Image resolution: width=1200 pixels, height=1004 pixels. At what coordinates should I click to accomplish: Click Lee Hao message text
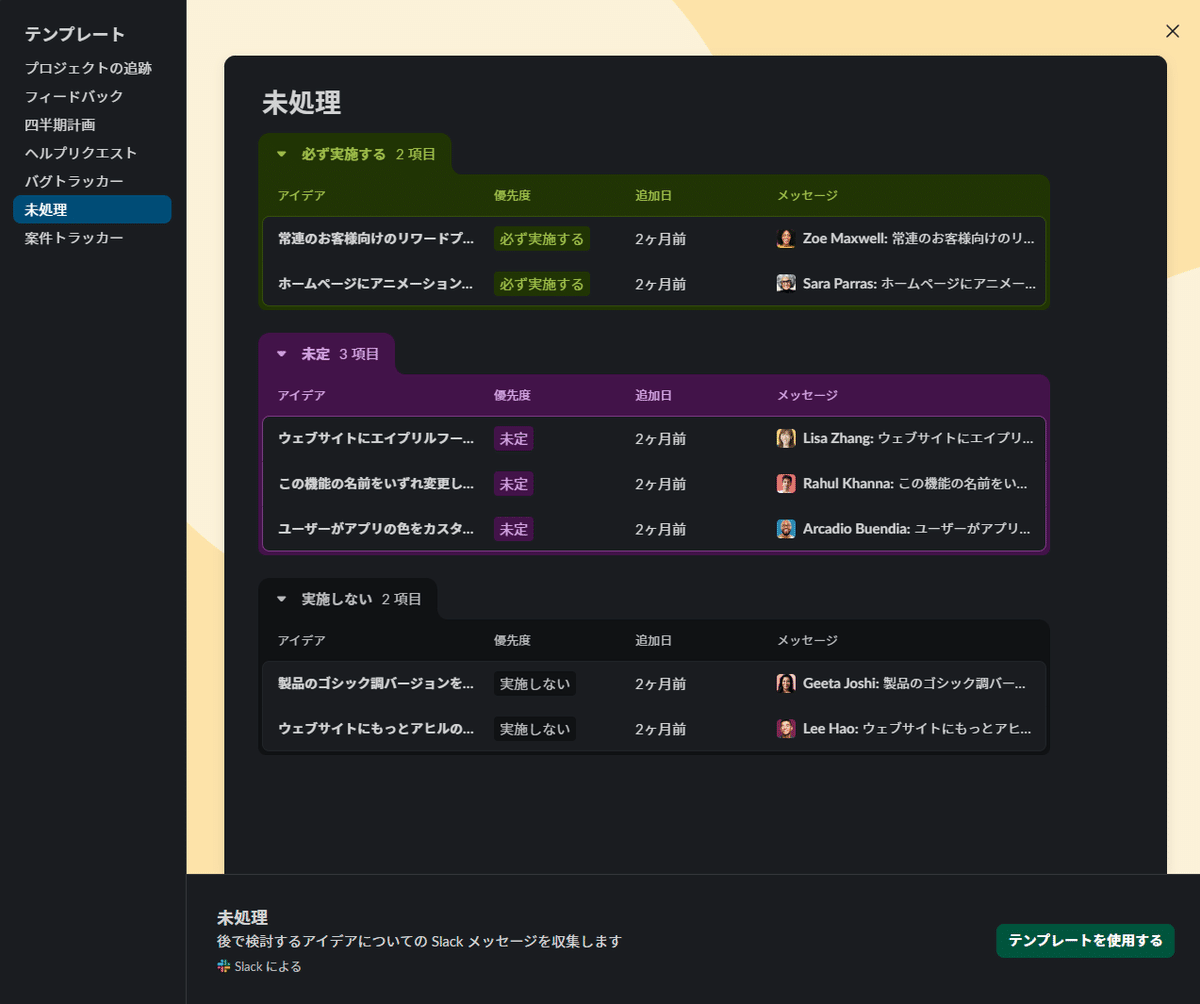pyautogui.click(x=917, y=729)
